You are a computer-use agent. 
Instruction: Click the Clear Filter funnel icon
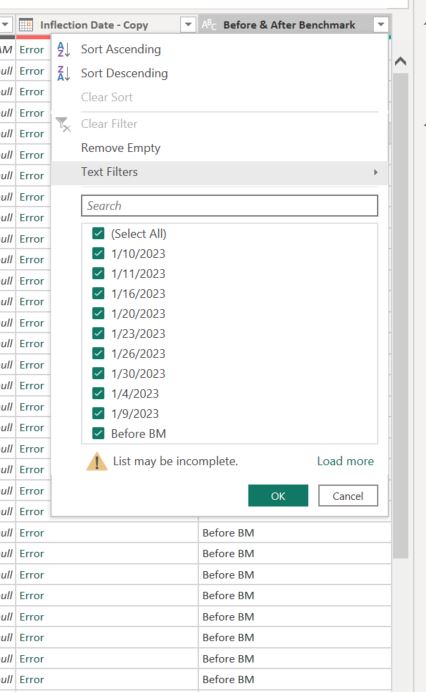point(64,124)
